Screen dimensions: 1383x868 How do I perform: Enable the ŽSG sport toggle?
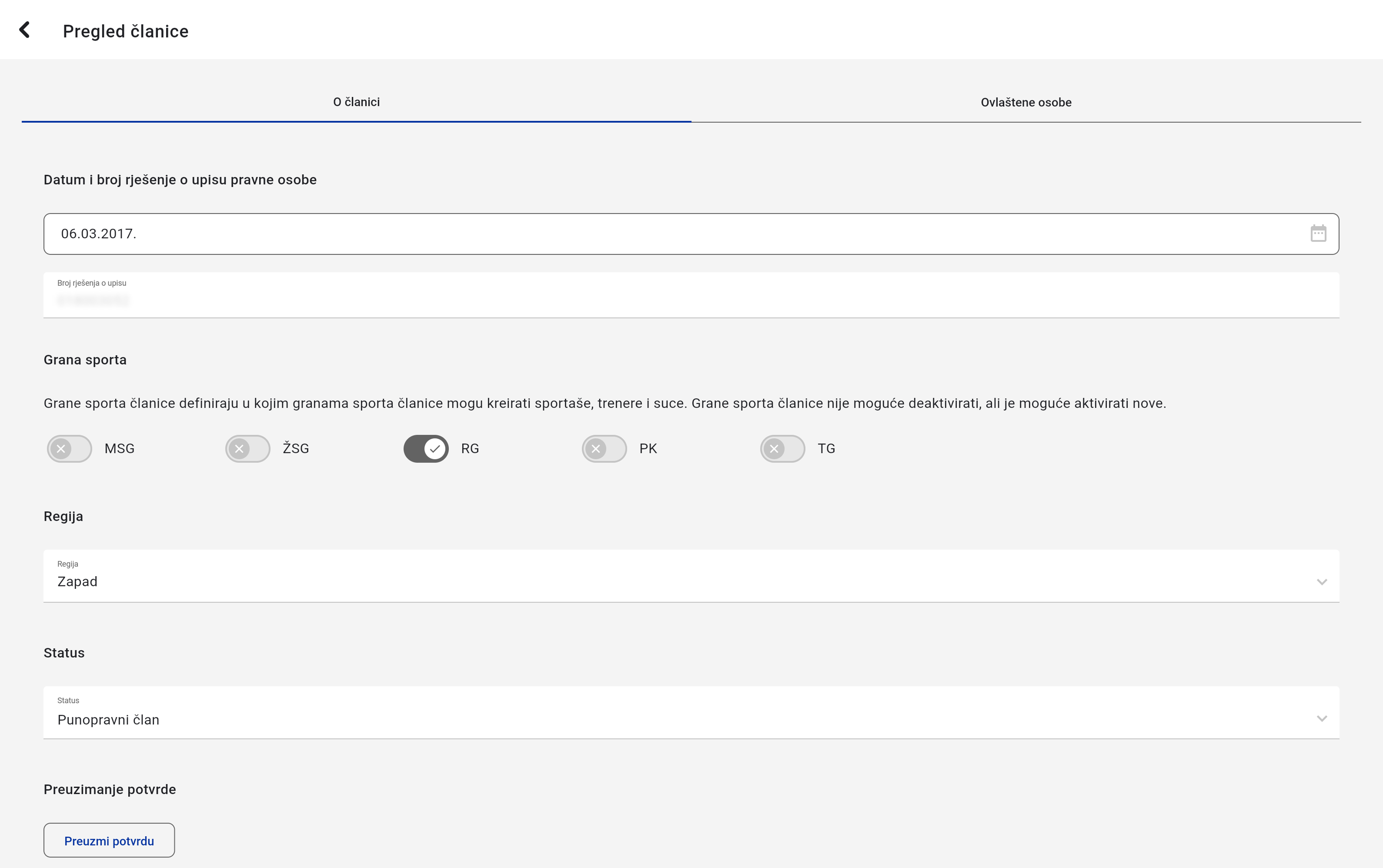tap(247, 448)
